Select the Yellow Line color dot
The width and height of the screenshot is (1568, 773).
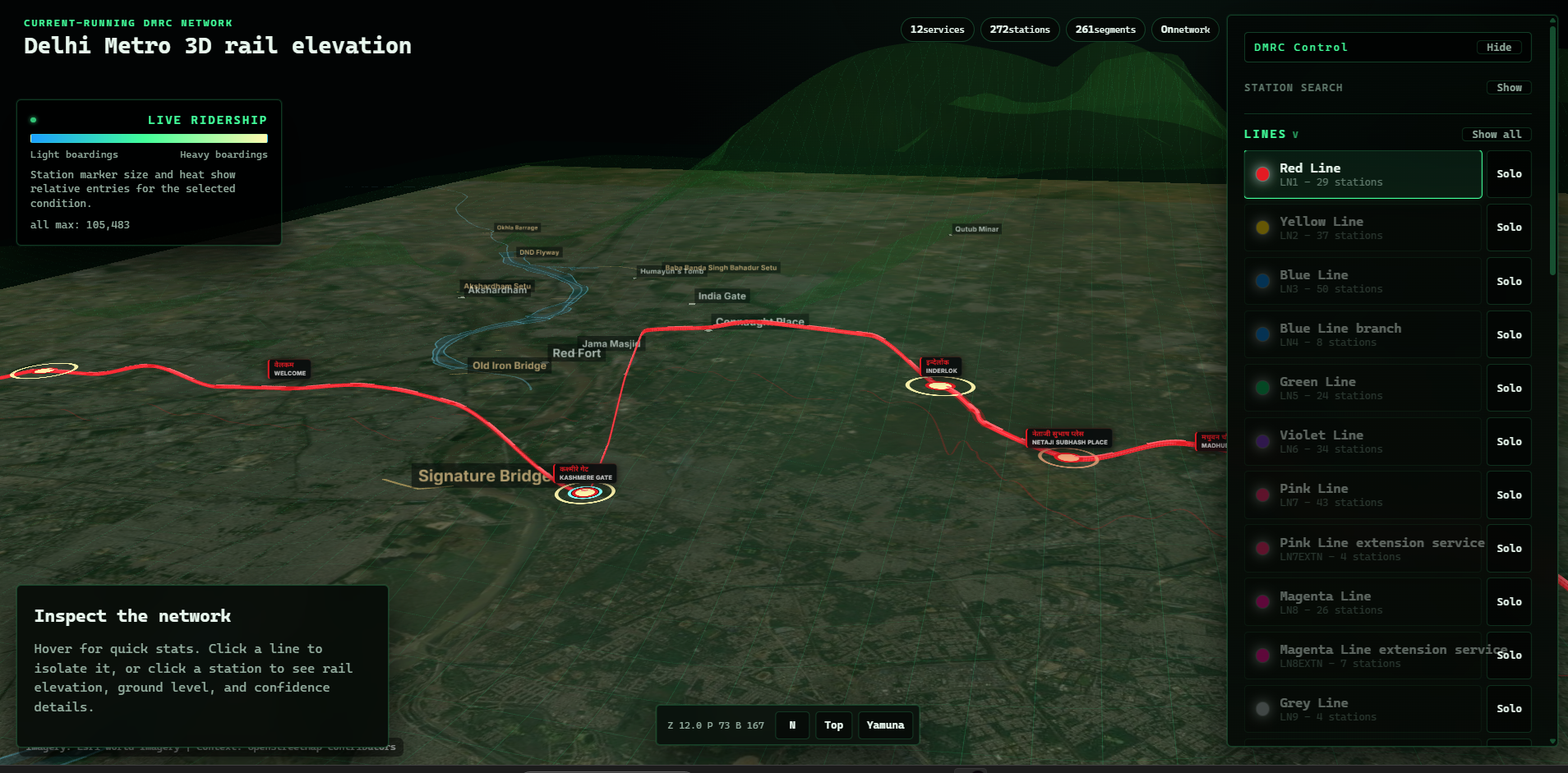point(1262,228)
